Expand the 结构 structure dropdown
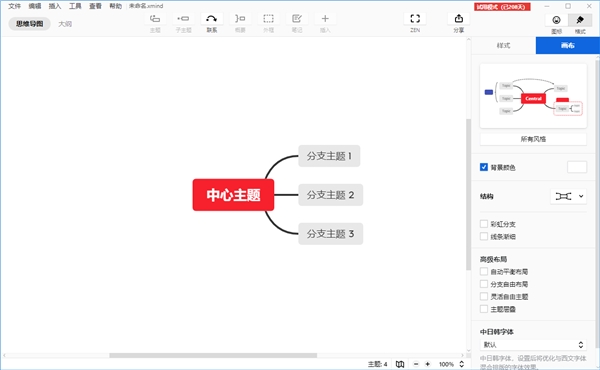The width and height of the screenshot is (600, 370). coord(568,196)
